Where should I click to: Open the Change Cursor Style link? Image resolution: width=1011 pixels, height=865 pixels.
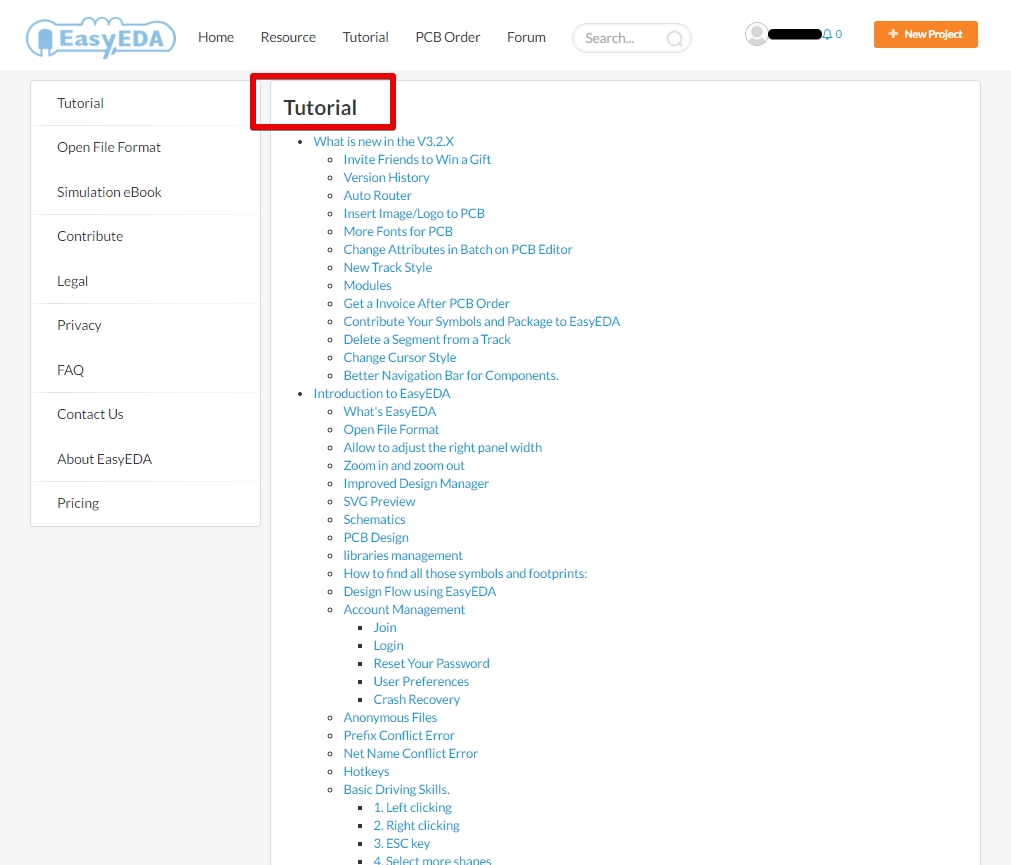pyautogui.click(x=400, y=358)
